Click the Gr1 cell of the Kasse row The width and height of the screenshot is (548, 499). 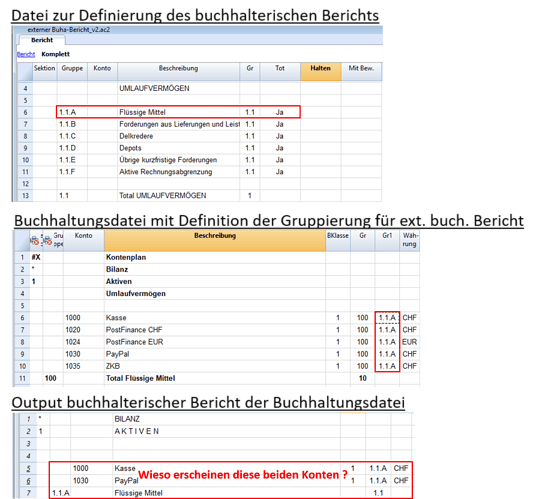point(387,318)
